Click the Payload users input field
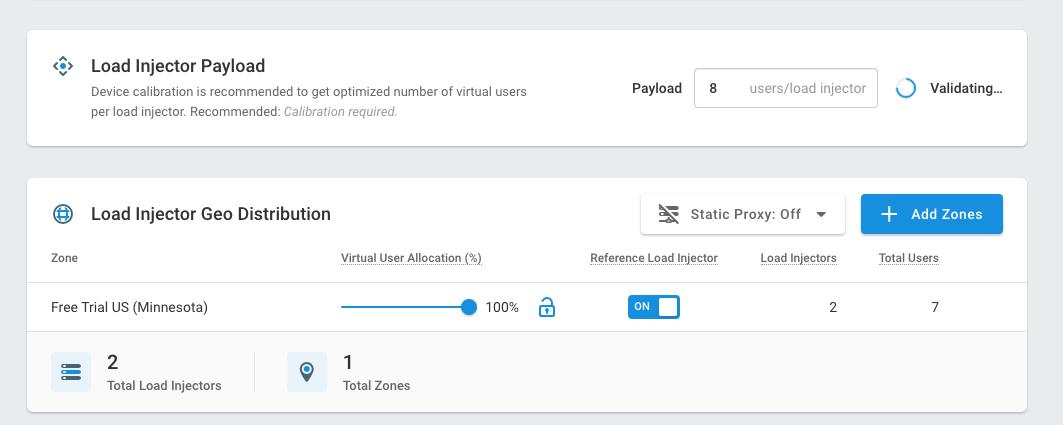 [x=785, y=88]
